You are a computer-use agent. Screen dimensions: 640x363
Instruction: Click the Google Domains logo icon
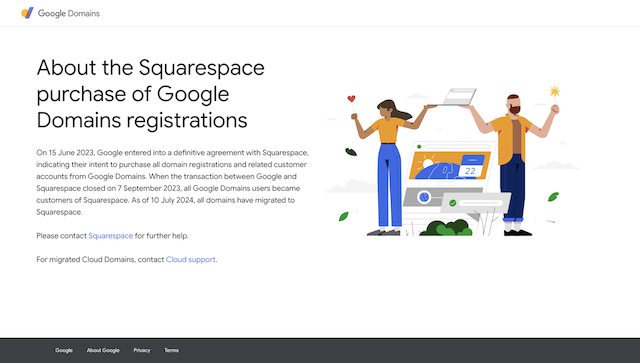pos(27,13)
